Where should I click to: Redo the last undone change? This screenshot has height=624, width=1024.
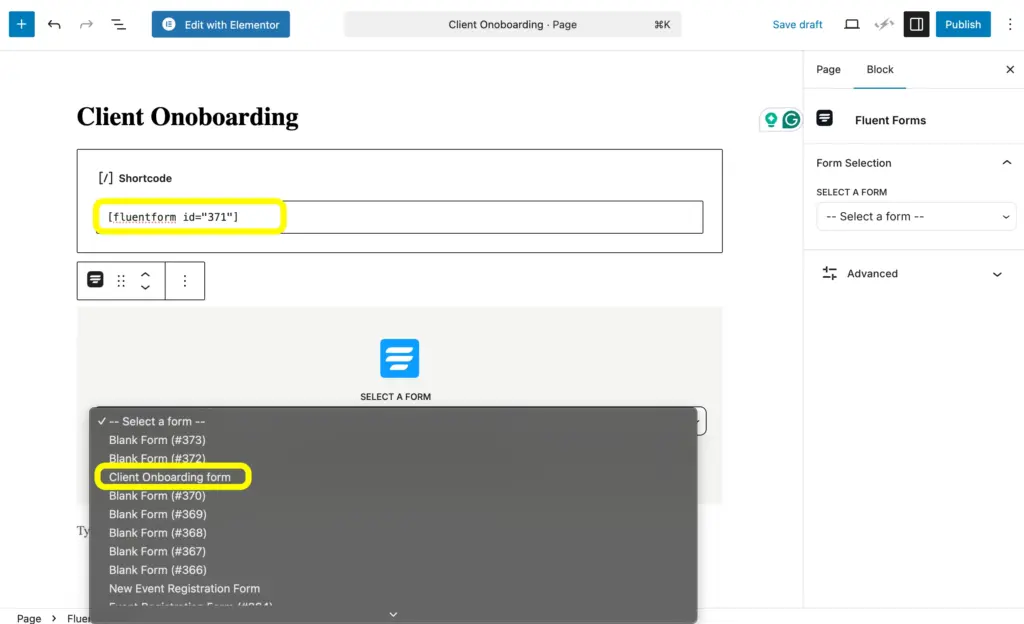[86, 24]
